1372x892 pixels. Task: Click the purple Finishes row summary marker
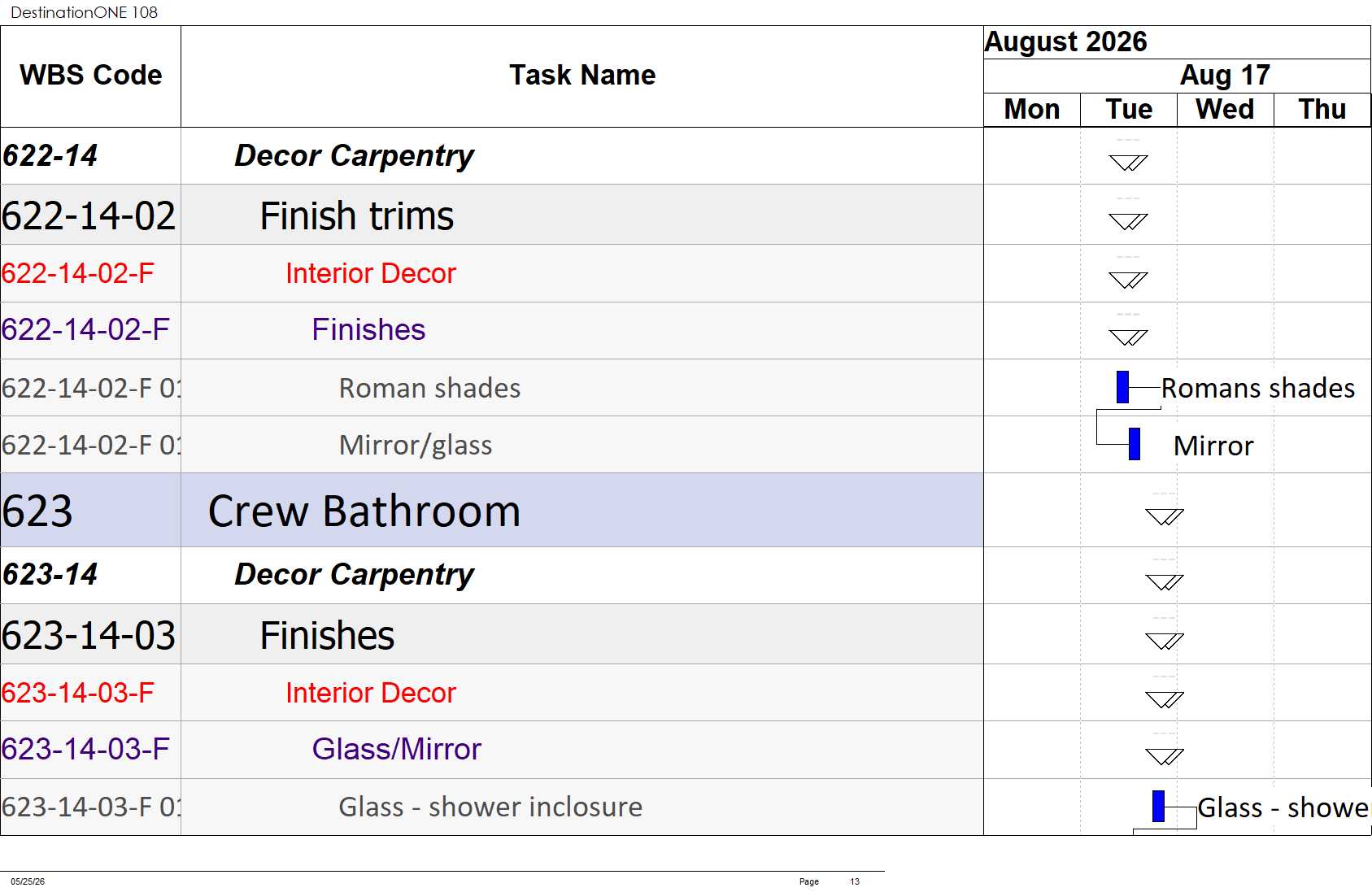click(x=1128, y=337)
